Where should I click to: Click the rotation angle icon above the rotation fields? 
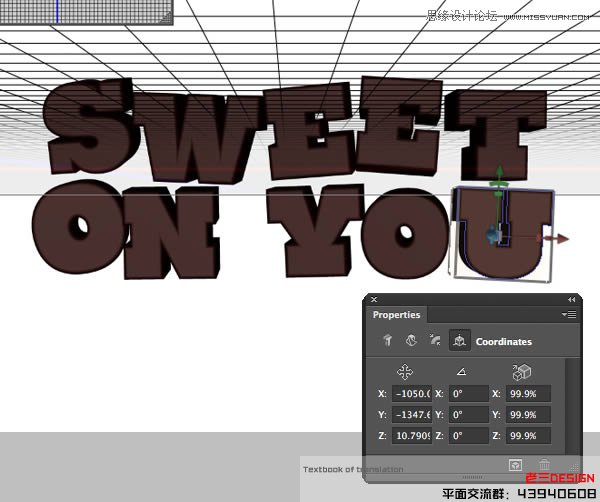[x=462, y=372]
